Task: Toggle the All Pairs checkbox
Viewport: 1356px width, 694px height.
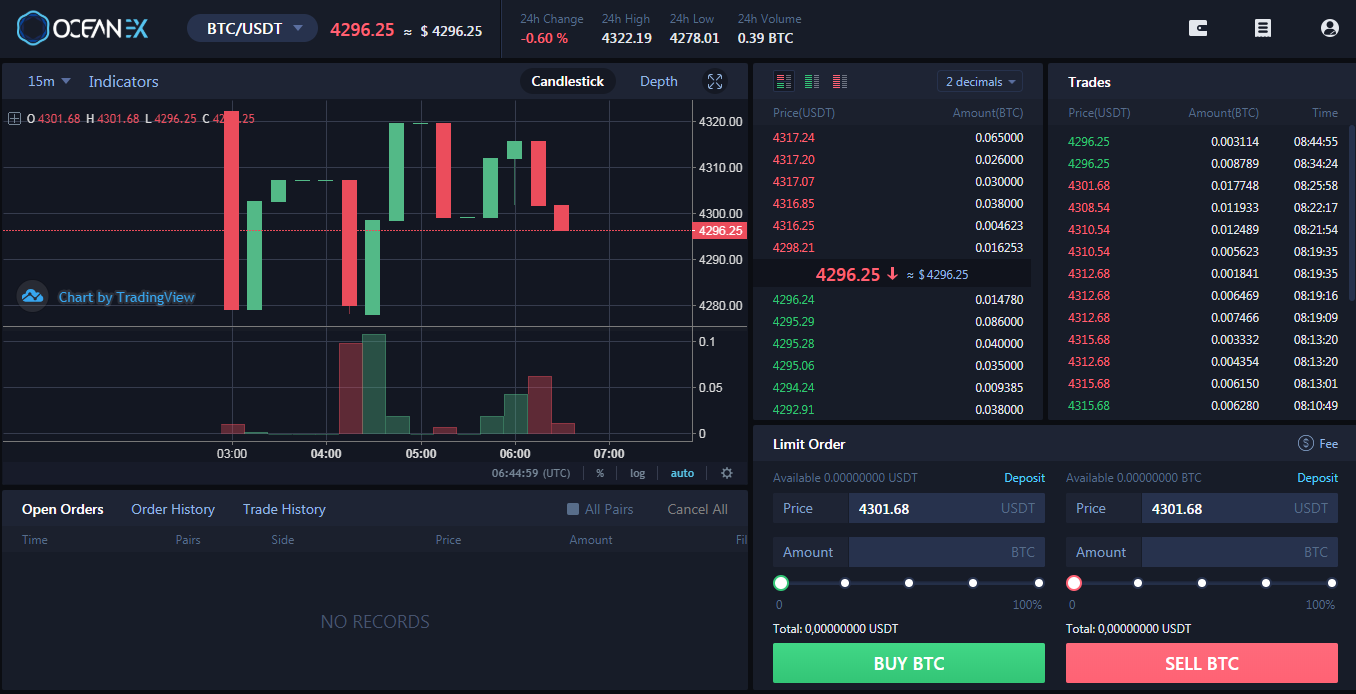Action: (x=573, y=509)
